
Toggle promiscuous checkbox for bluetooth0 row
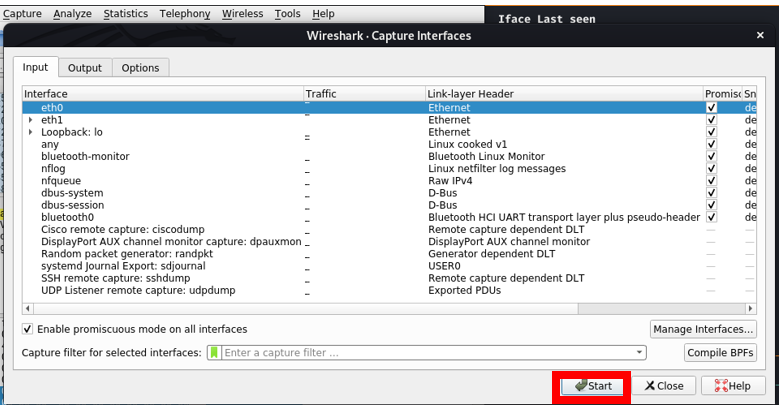point(711,217)
